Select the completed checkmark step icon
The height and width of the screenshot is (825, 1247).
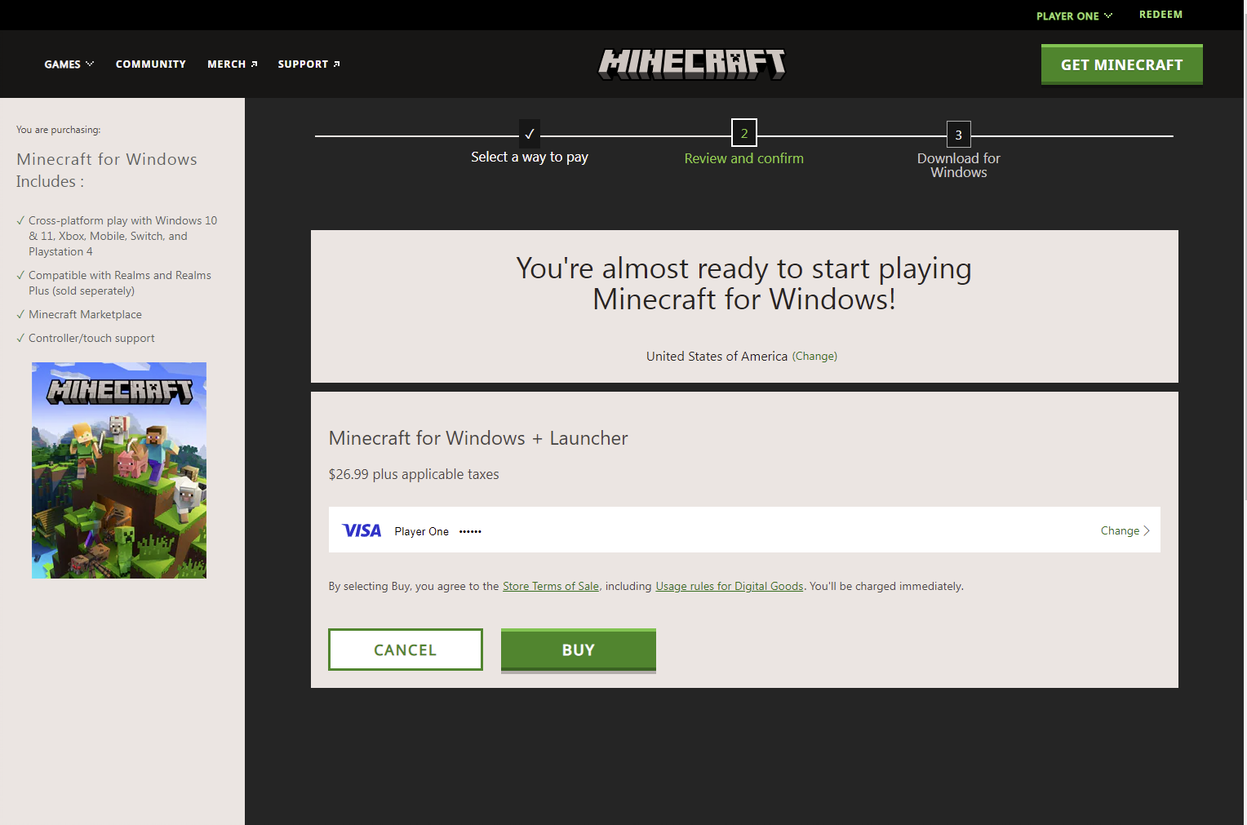click(529, 131)
